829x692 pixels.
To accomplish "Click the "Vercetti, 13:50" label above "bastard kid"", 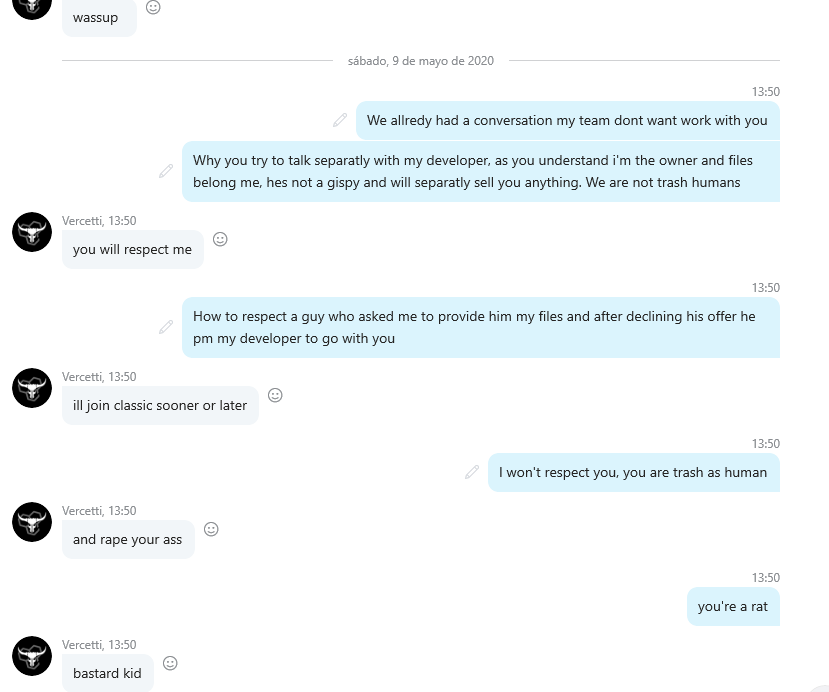I will click(x=99, y=645).
